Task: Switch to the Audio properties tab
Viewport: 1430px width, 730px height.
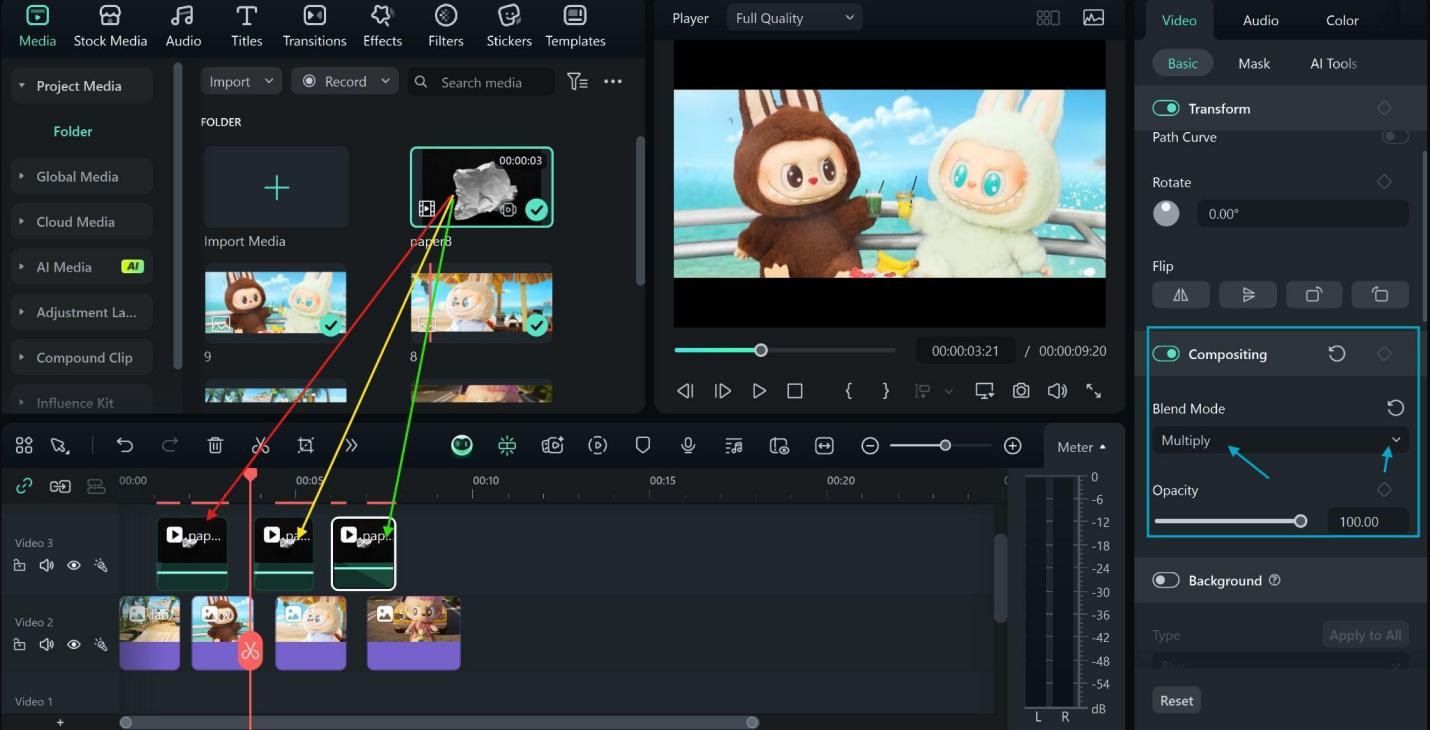Action: pyautogui.click(x=1260, y=20)
